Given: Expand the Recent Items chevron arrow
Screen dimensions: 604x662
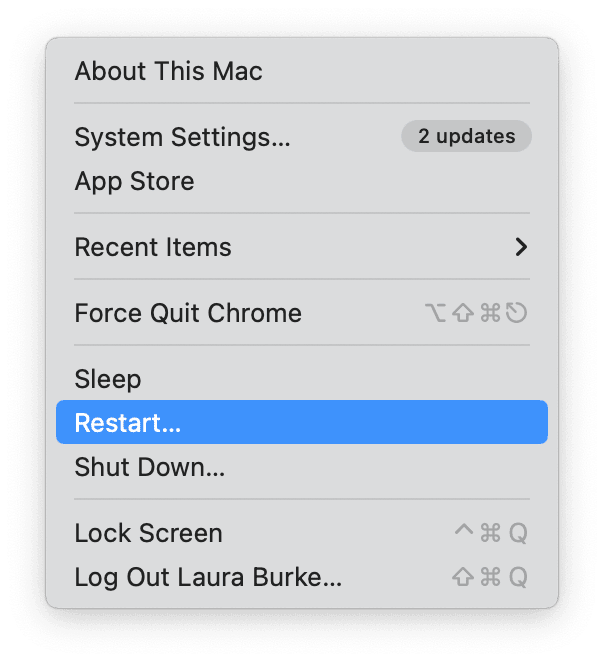Looking at the screenshot, I should (x=520, y=247).
